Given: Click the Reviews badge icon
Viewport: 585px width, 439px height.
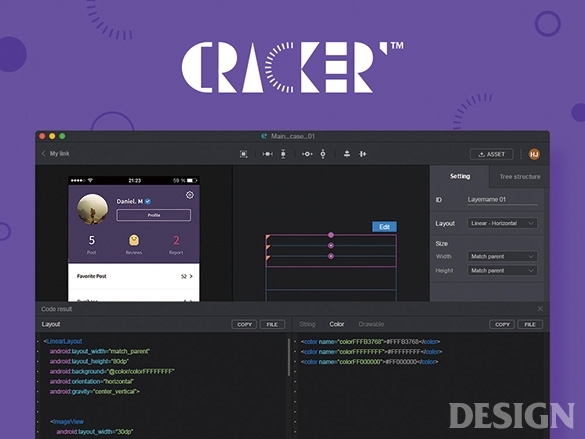Looking at the screenshot, I should coord(134,240).
